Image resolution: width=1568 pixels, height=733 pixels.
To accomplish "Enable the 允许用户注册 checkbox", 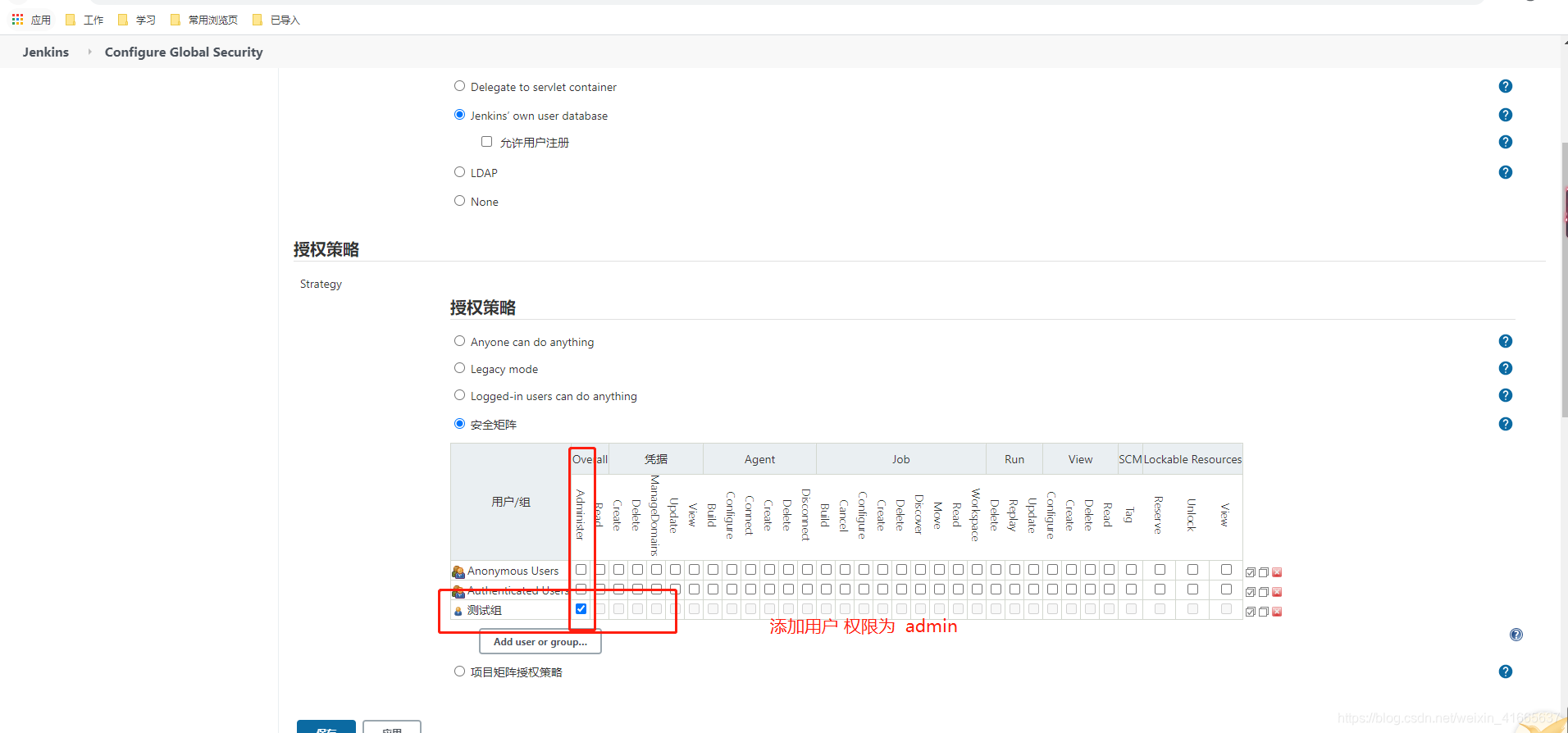I will coord(486,142).
